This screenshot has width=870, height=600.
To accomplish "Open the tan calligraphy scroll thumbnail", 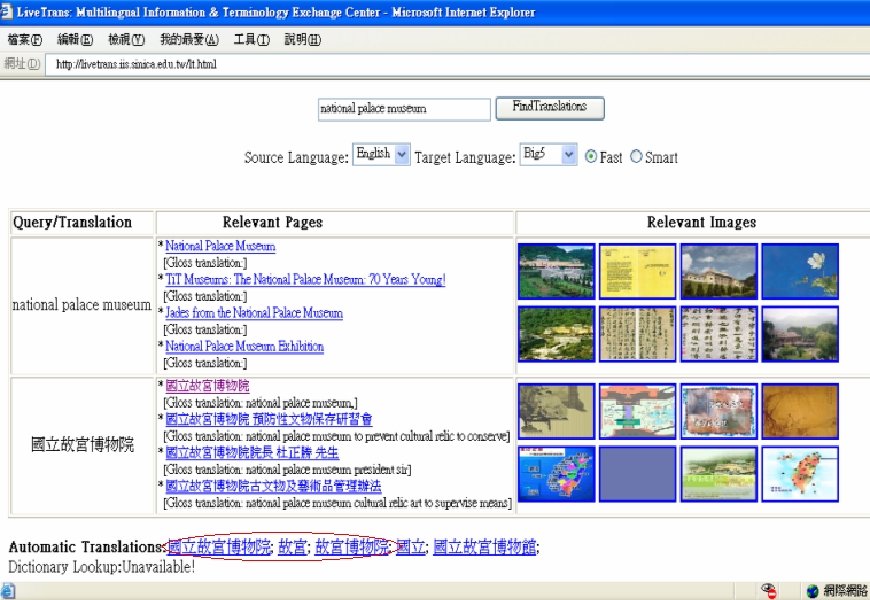I will 638,334.
